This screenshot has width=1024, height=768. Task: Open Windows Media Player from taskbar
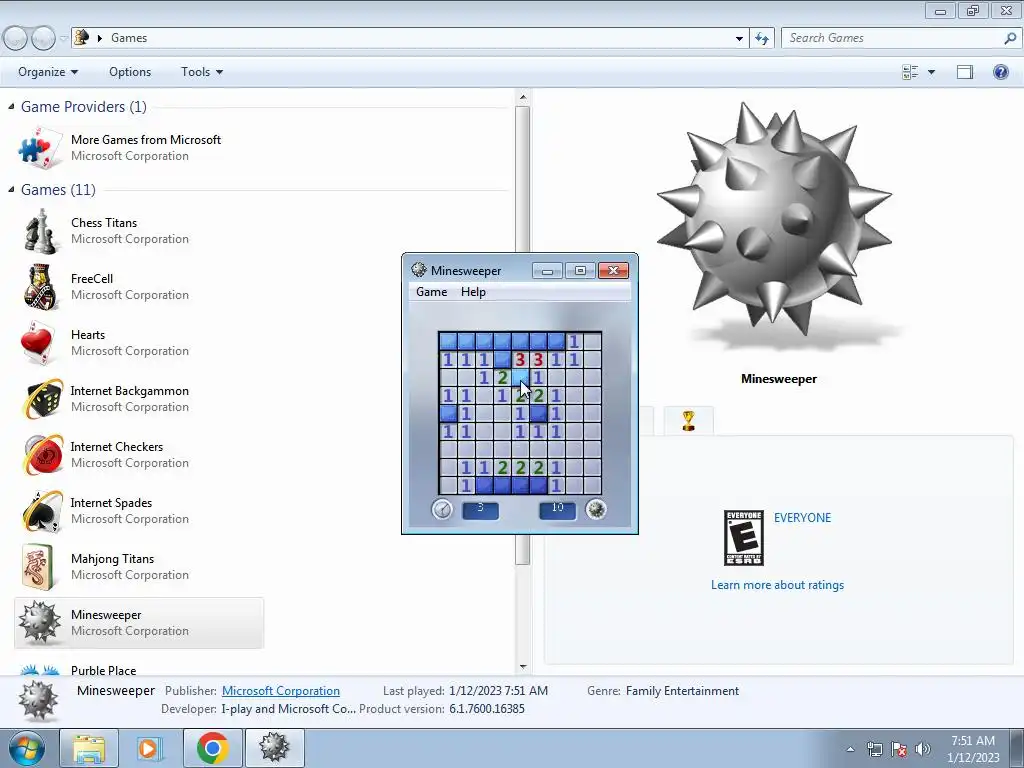150,748
